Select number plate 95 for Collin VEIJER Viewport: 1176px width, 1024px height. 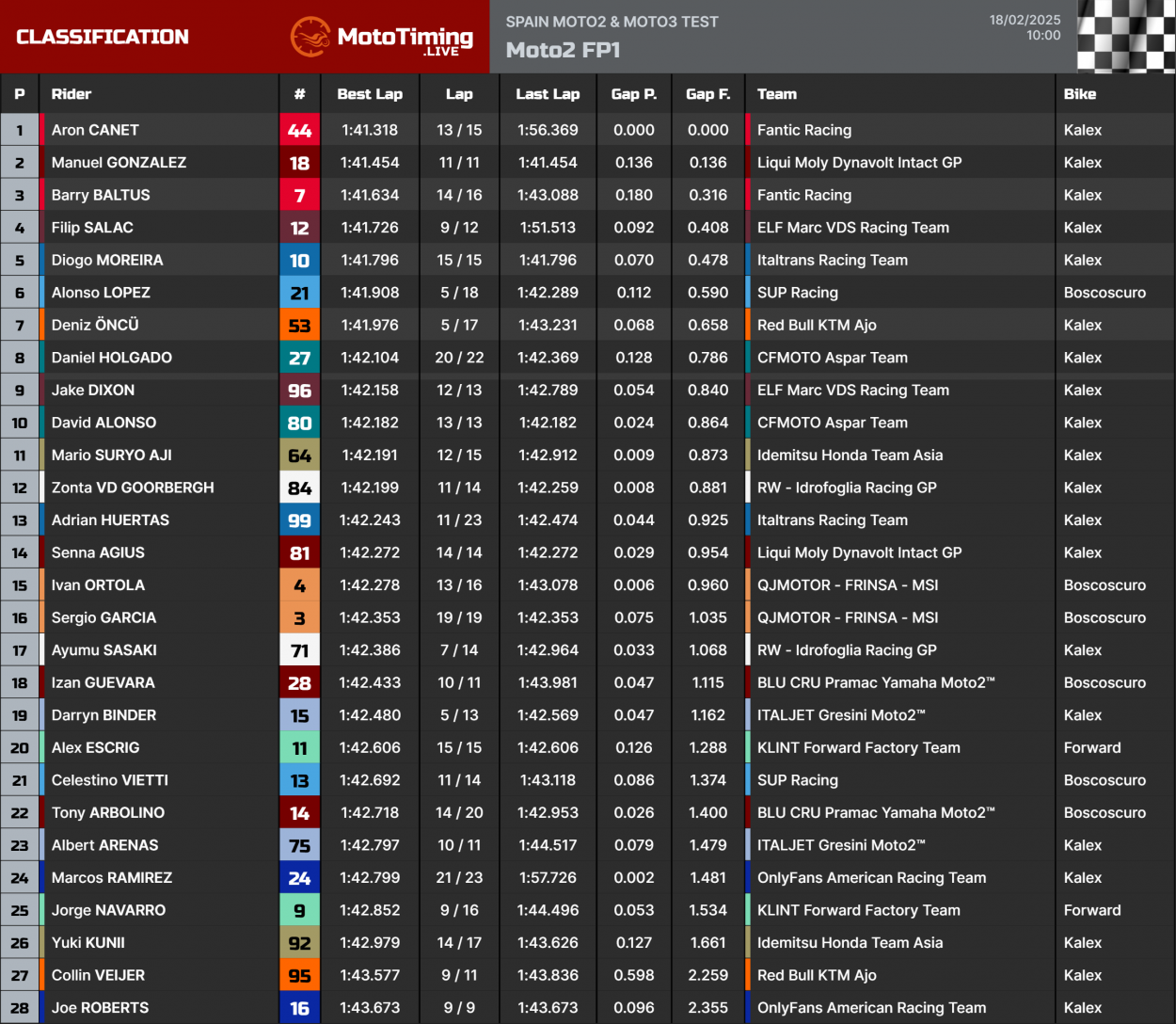300,975
